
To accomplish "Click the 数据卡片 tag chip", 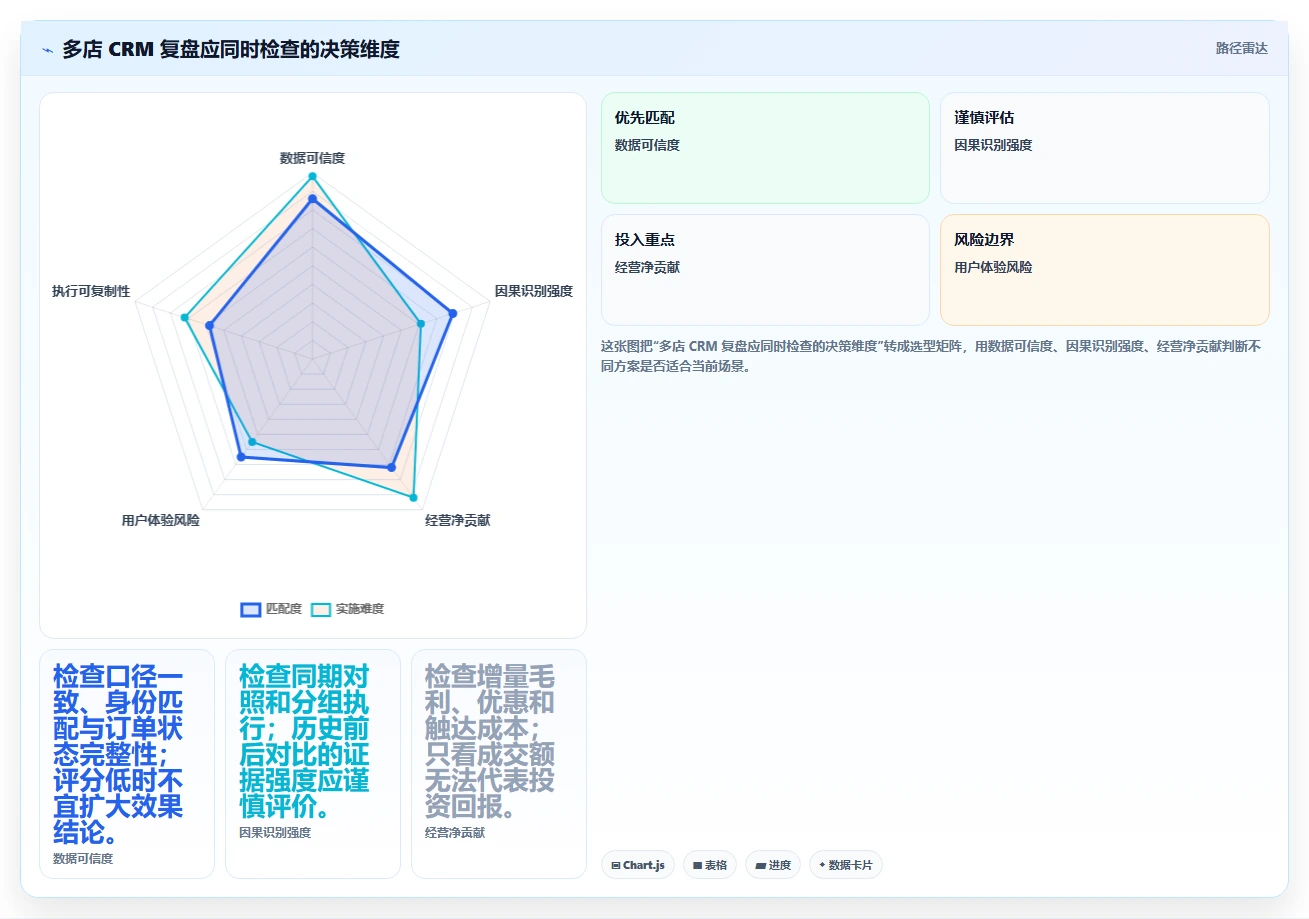I will pyautogui.click(x=846, y=865).
